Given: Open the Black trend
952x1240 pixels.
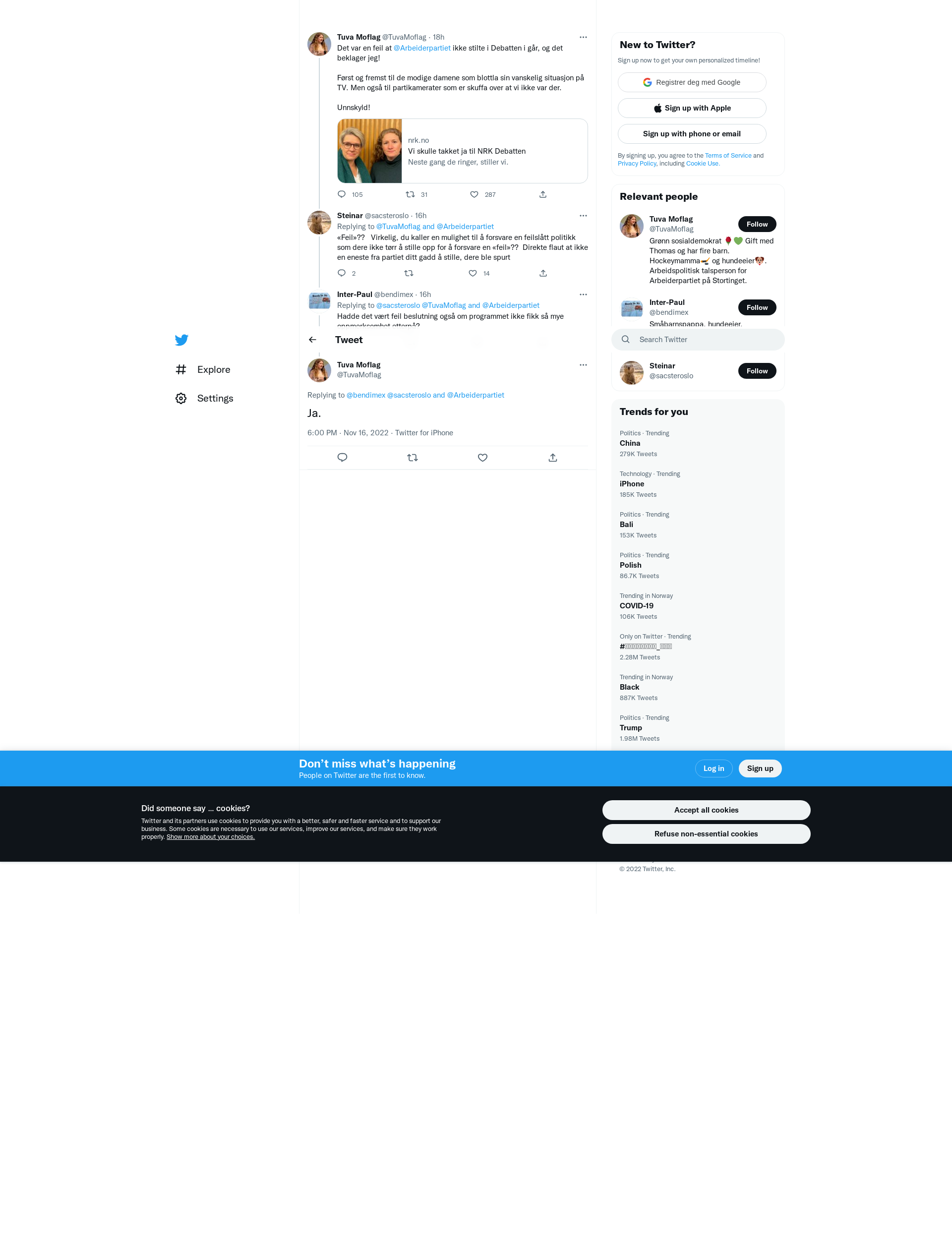Looking at the screenshot, I should click(x=698, y=688).
